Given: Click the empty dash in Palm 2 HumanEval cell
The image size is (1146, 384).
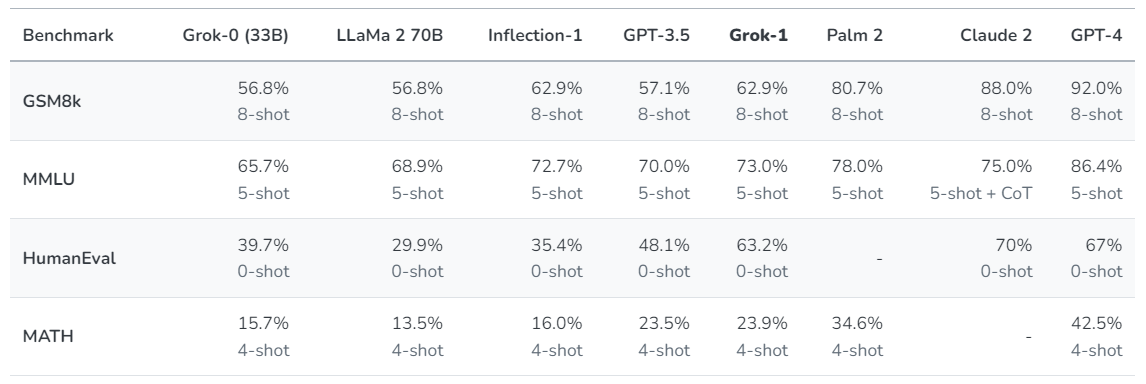Looking at the screenshot, I should click(879, 258).
